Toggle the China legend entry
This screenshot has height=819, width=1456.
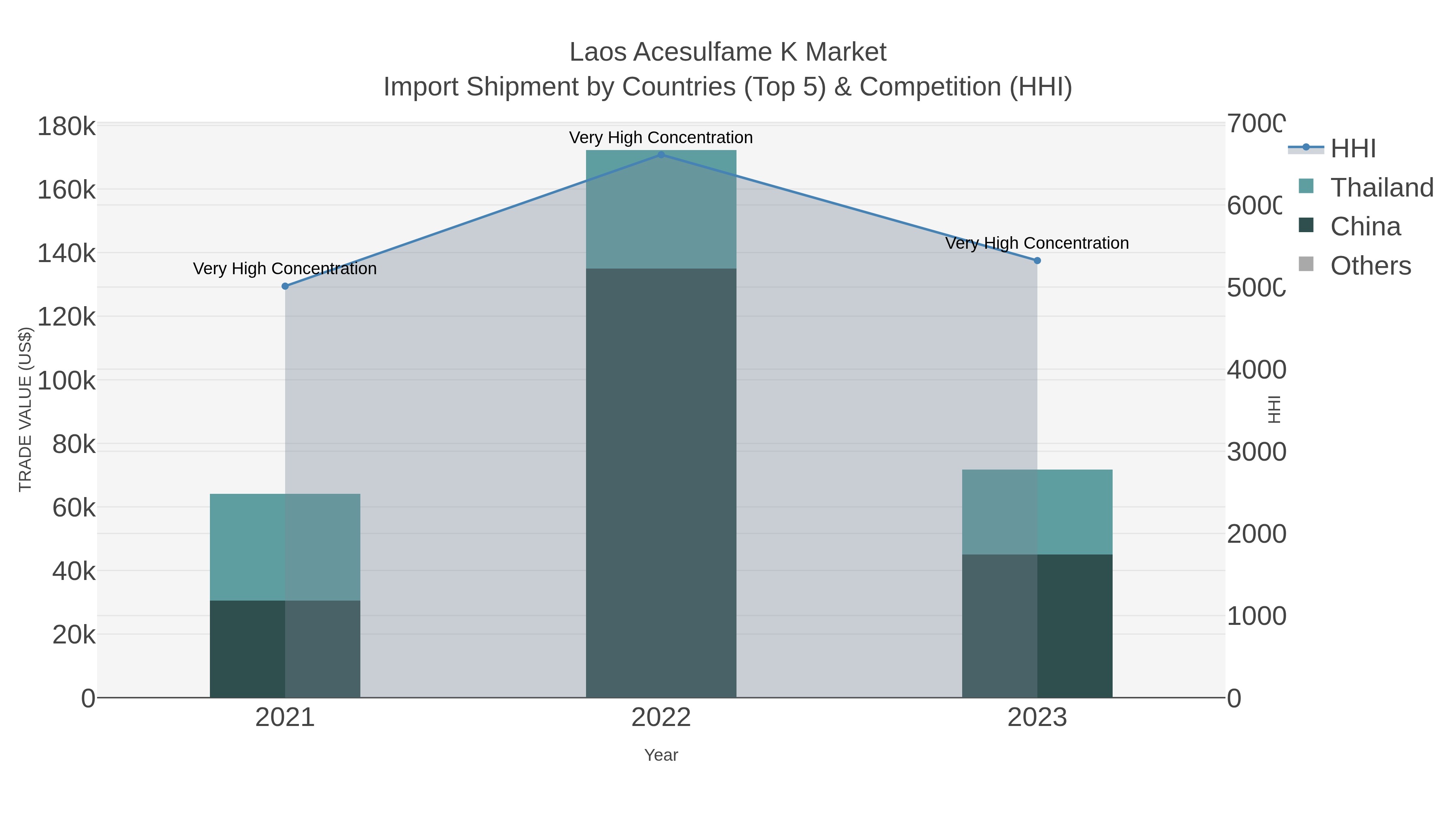pos(1350,226)
